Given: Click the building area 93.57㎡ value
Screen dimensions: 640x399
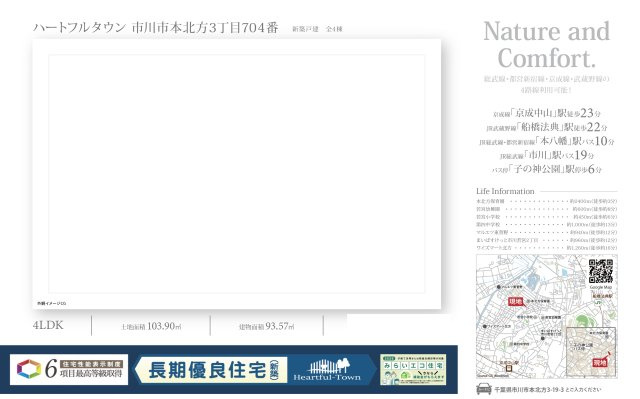Looking at the screenshot, I should 280,326.
